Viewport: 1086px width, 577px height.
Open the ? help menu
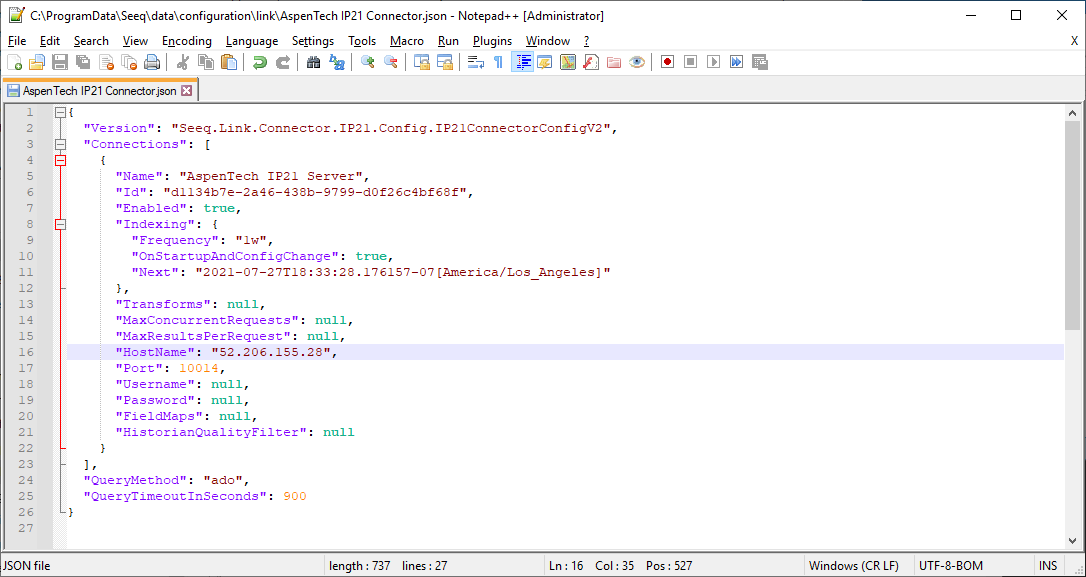coord(587,41)
